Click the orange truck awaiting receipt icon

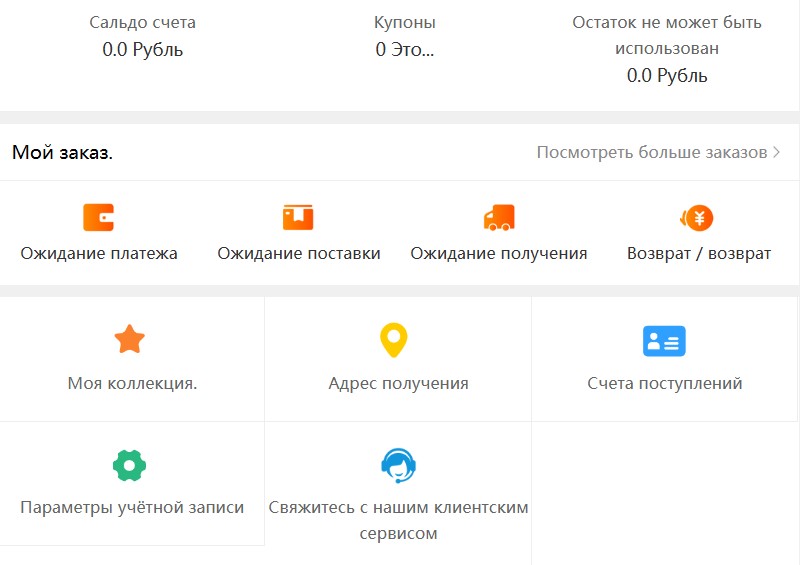498,217
